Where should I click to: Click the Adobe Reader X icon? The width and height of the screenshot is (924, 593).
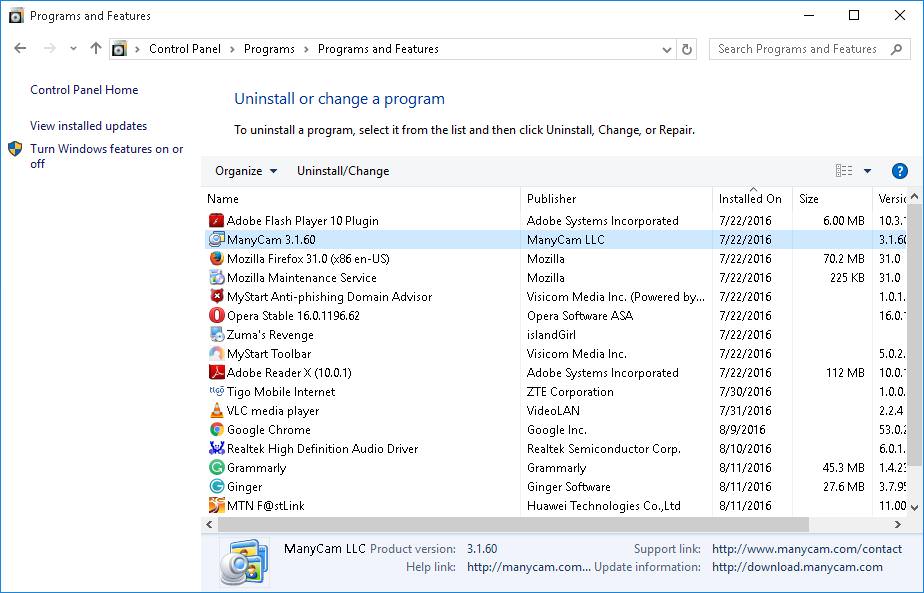pos(216,373)
